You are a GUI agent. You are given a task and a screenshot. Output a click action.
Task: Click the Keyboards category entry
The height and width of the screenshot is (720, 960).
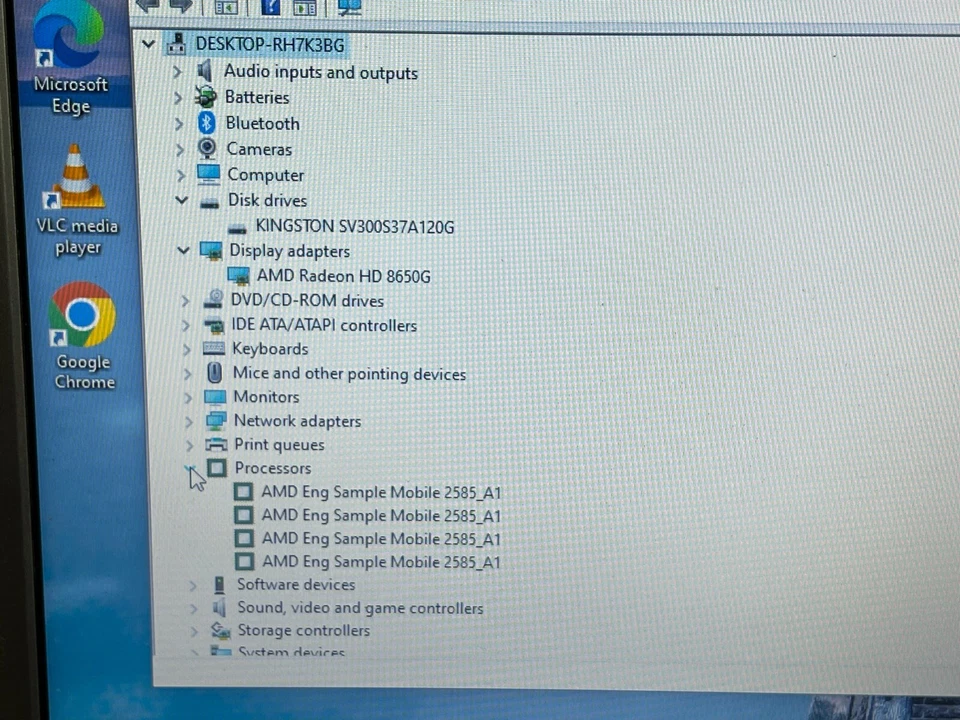(269, 348)
